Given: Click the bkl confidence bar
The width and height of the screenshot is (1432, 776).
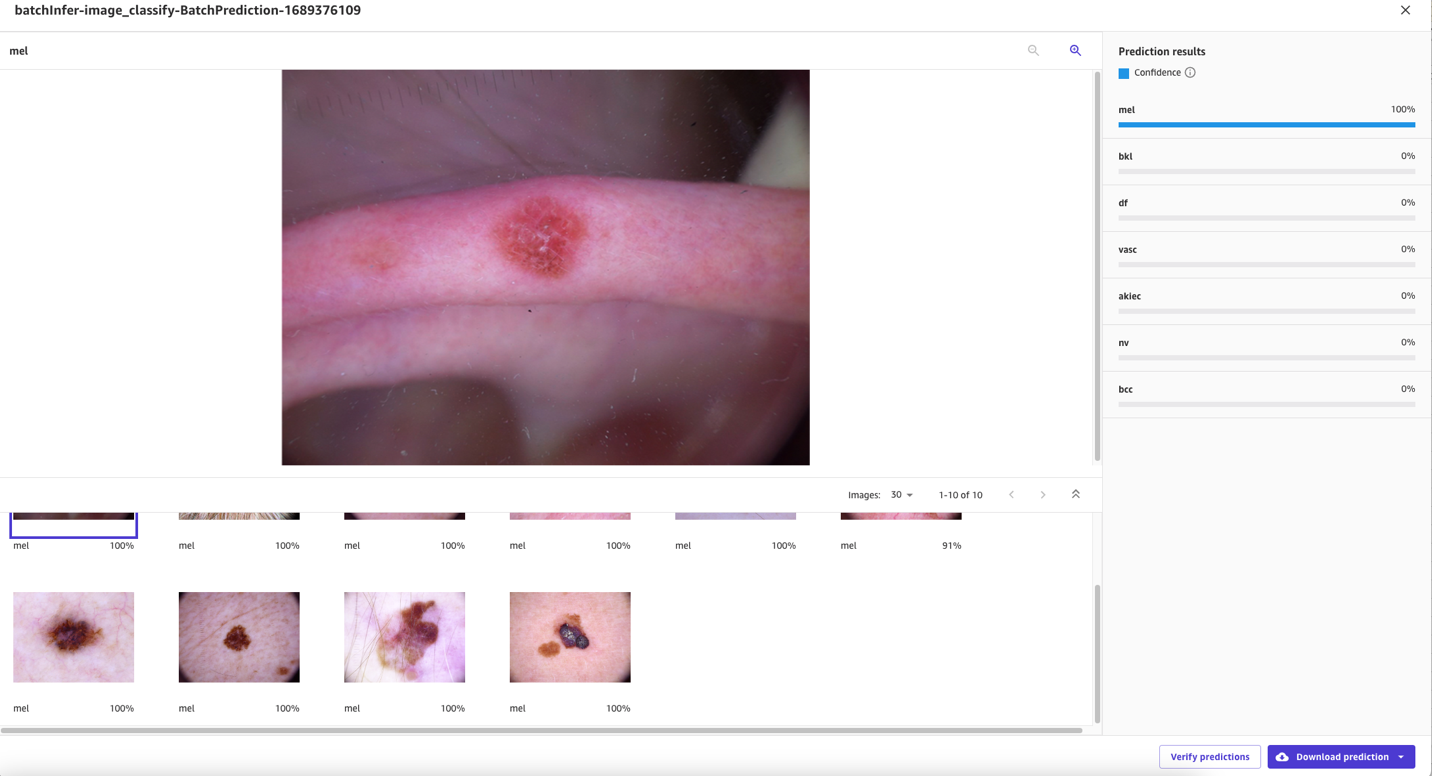Looking at the screenshot, I should (x=1267, y=171).
